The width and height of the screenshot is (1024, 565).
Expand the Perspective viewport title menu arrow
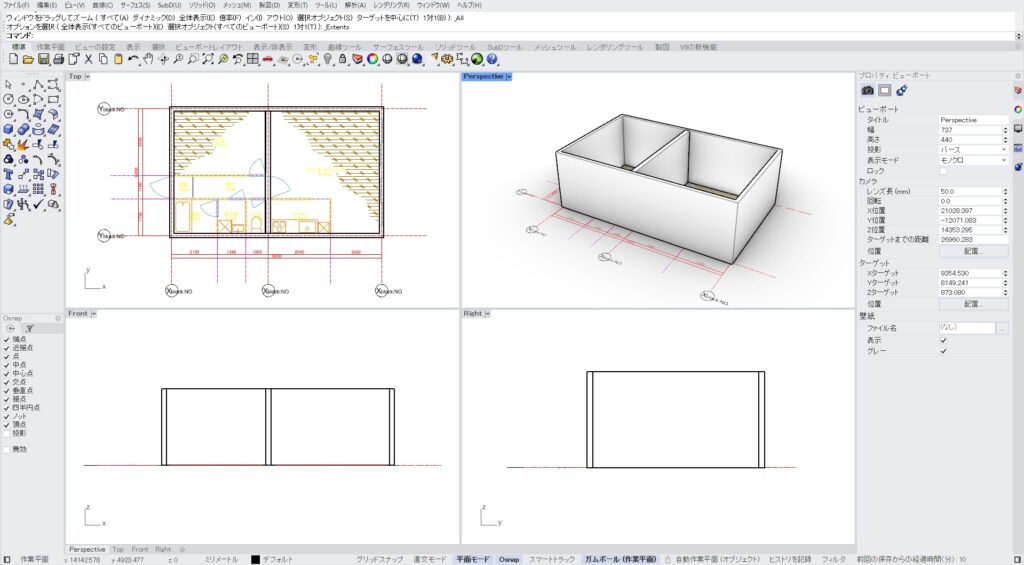point(508,77)
